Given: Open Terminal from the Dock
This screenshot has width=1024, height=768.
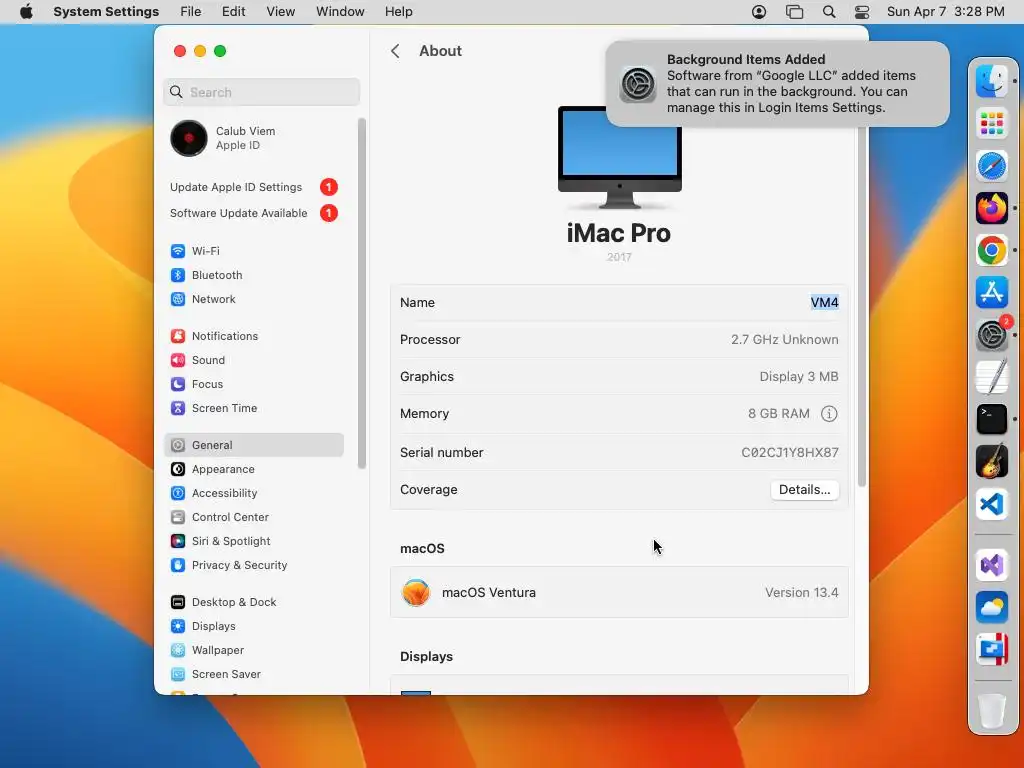Looking at the screenshot, I should [991, 419].
